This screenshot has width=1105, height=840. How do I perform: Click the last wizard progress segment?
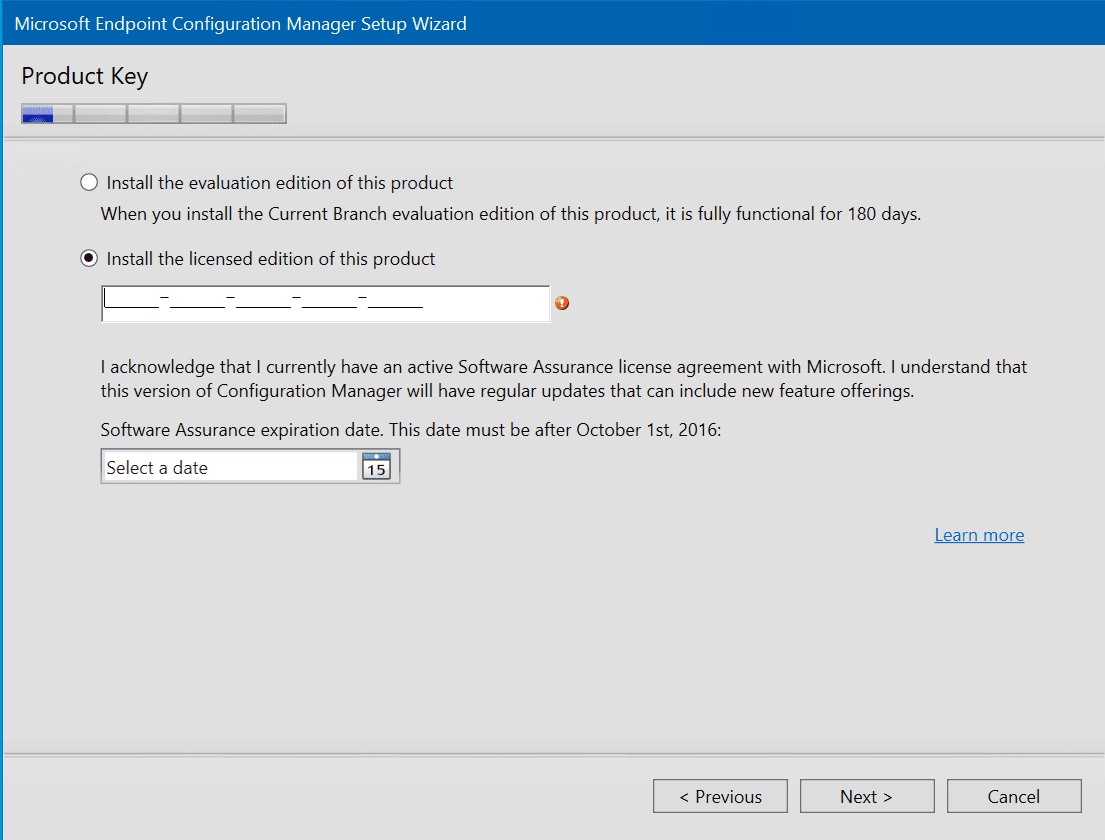pos(259,113)
